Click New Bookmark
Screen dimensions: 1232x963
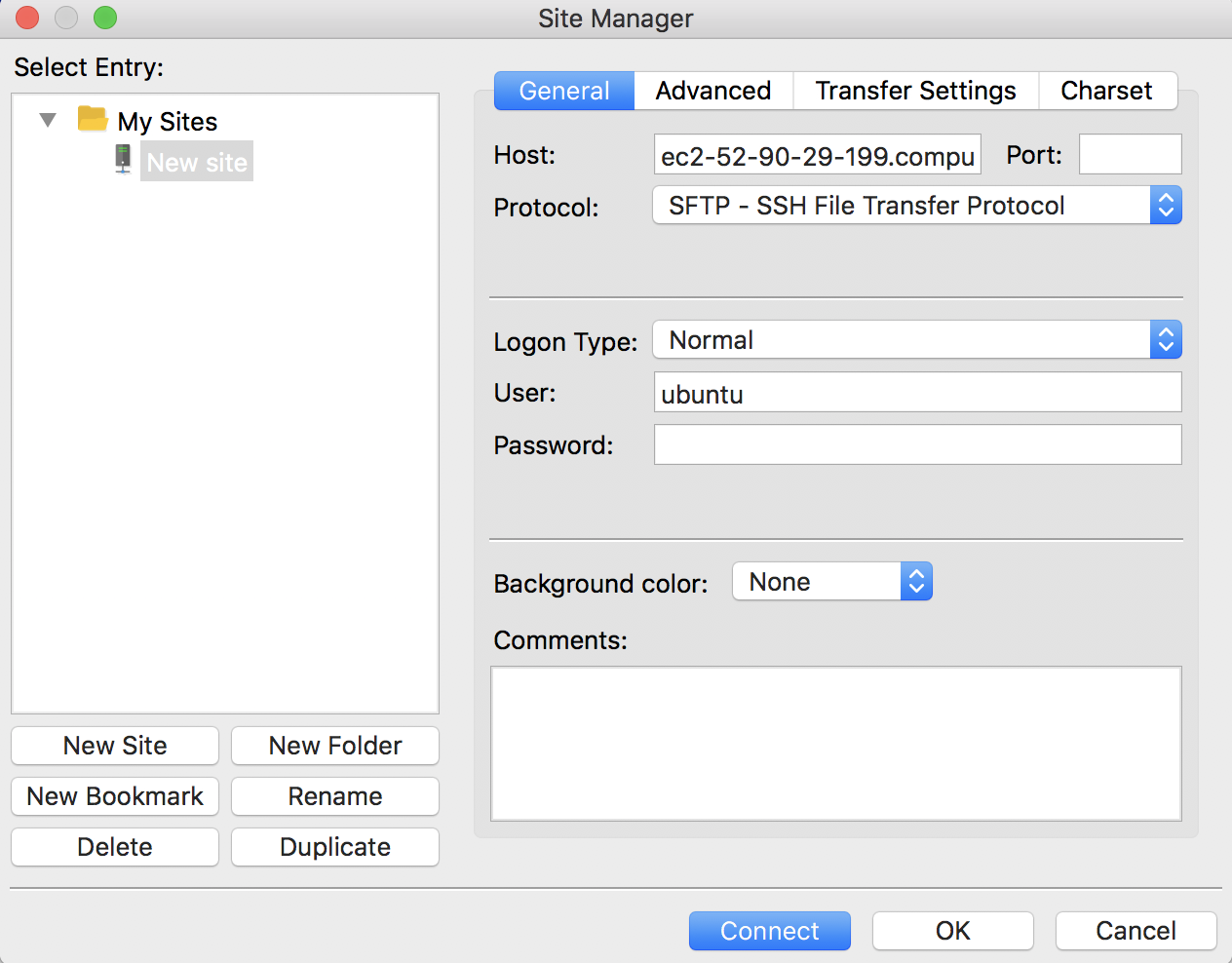(114, 796)
